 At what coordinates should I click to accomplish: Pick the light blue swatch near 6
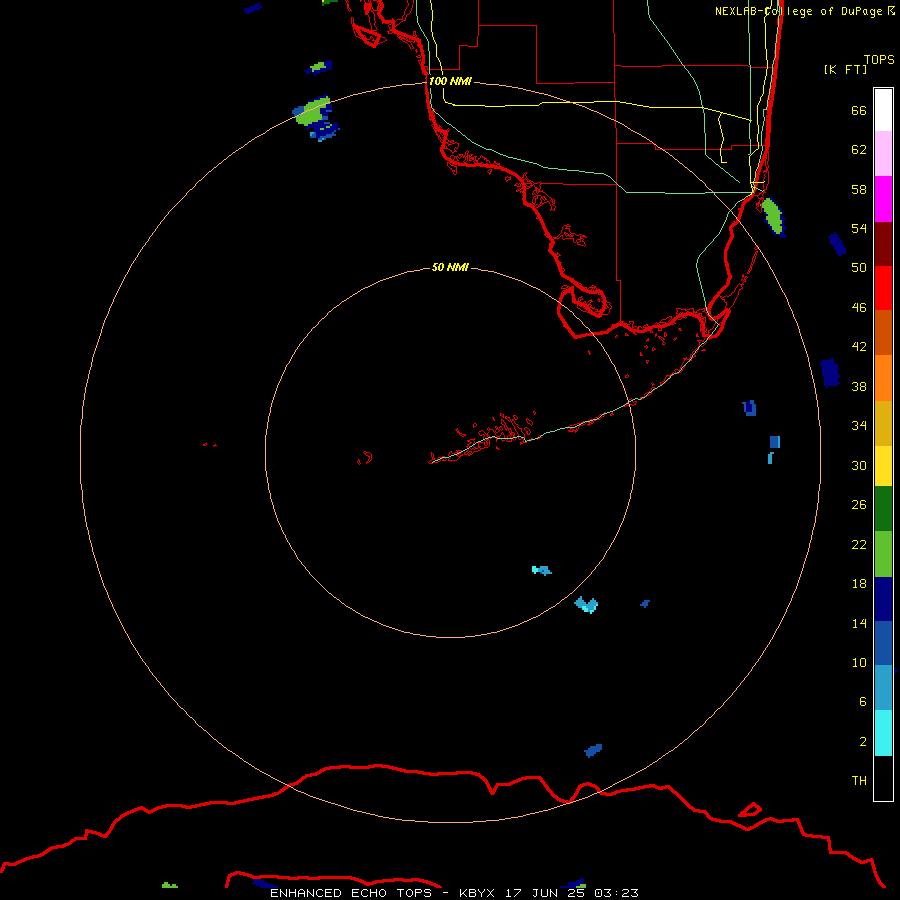click(883, 688)
